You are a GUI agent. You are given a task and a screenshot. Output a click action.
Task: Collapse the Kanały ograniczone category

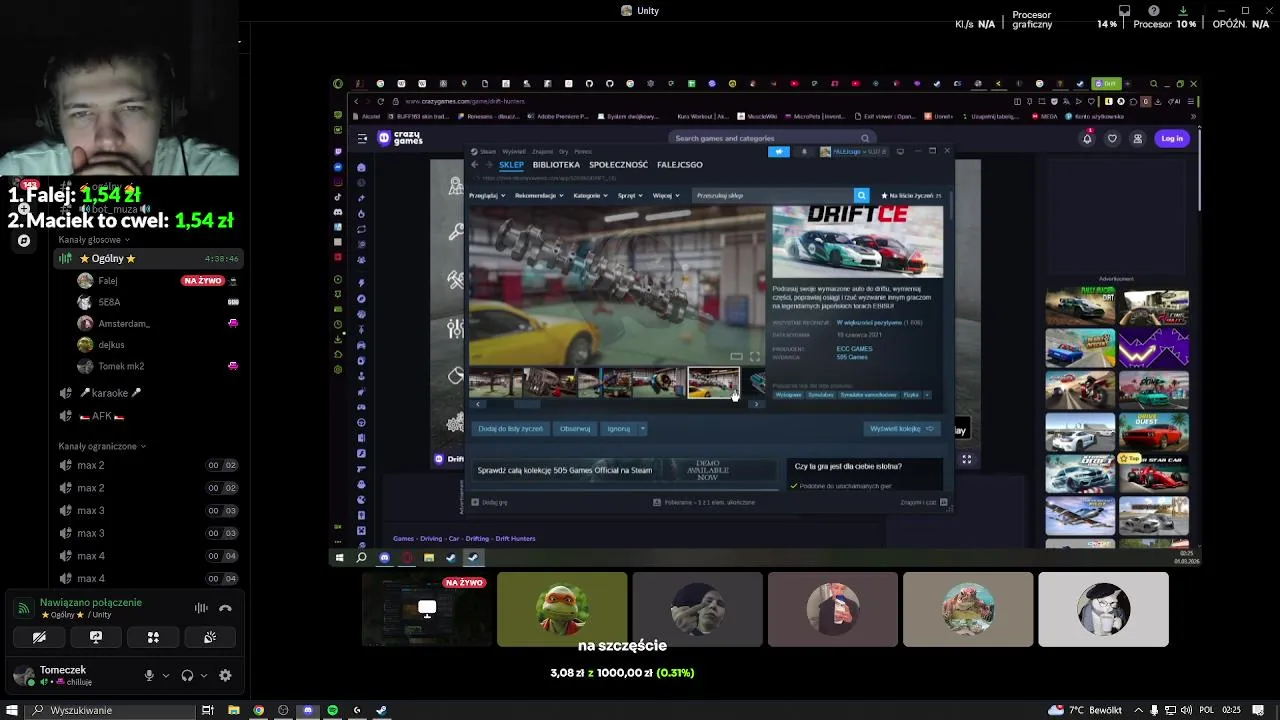pyautogui.click(x=102, y=446)
